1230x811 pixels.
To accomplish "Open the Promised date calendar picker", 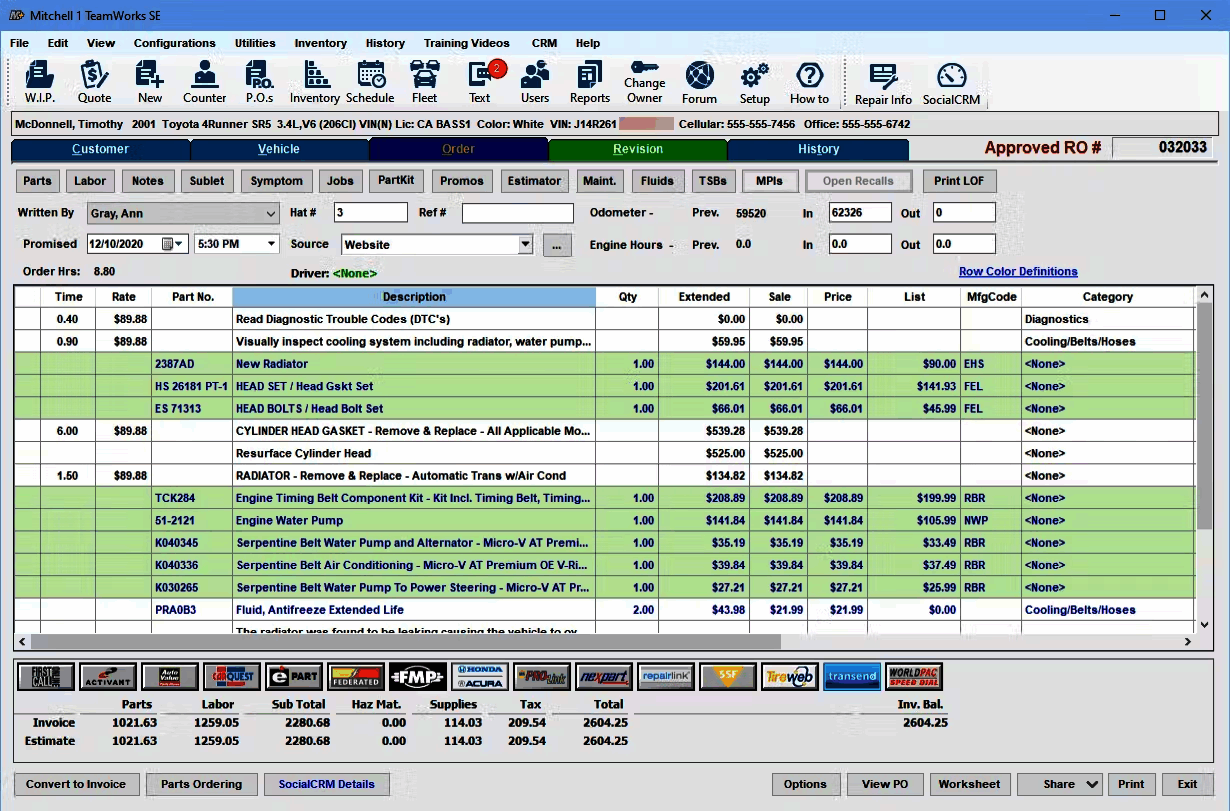I will [x=169, y=244].
